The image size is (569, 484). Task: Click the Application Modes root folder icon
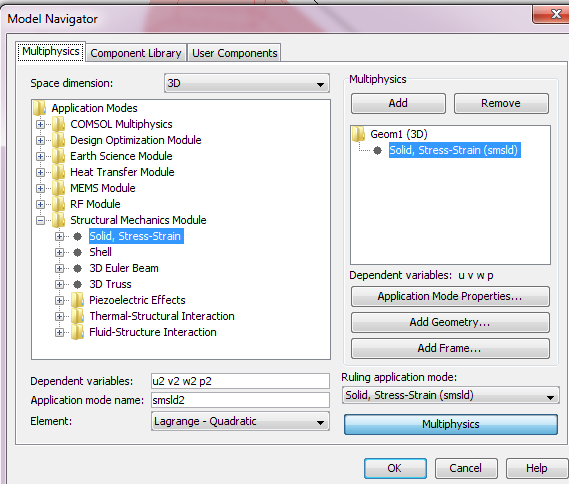[40, 108]
